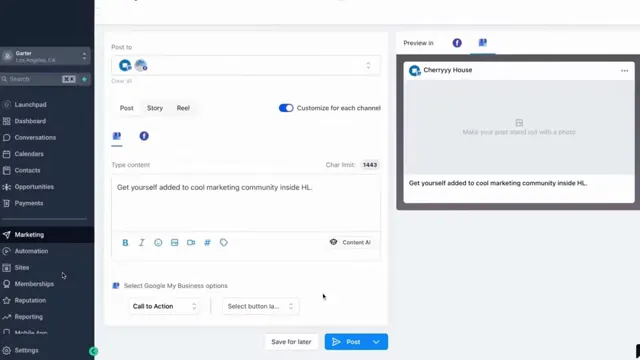Click the blue Post button
Screen dimensions: 640x360
click(x=347, y=342)
